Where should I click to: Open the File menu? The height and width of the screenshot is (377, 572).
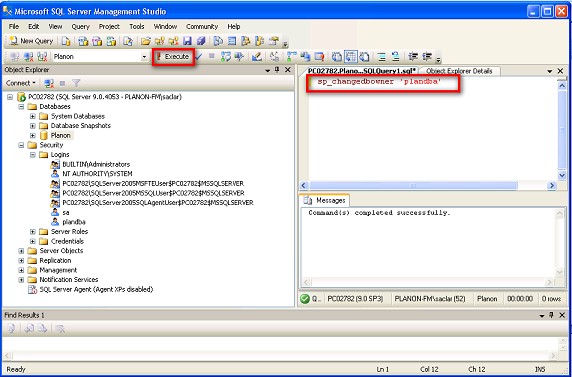click(x=13, y=27)
